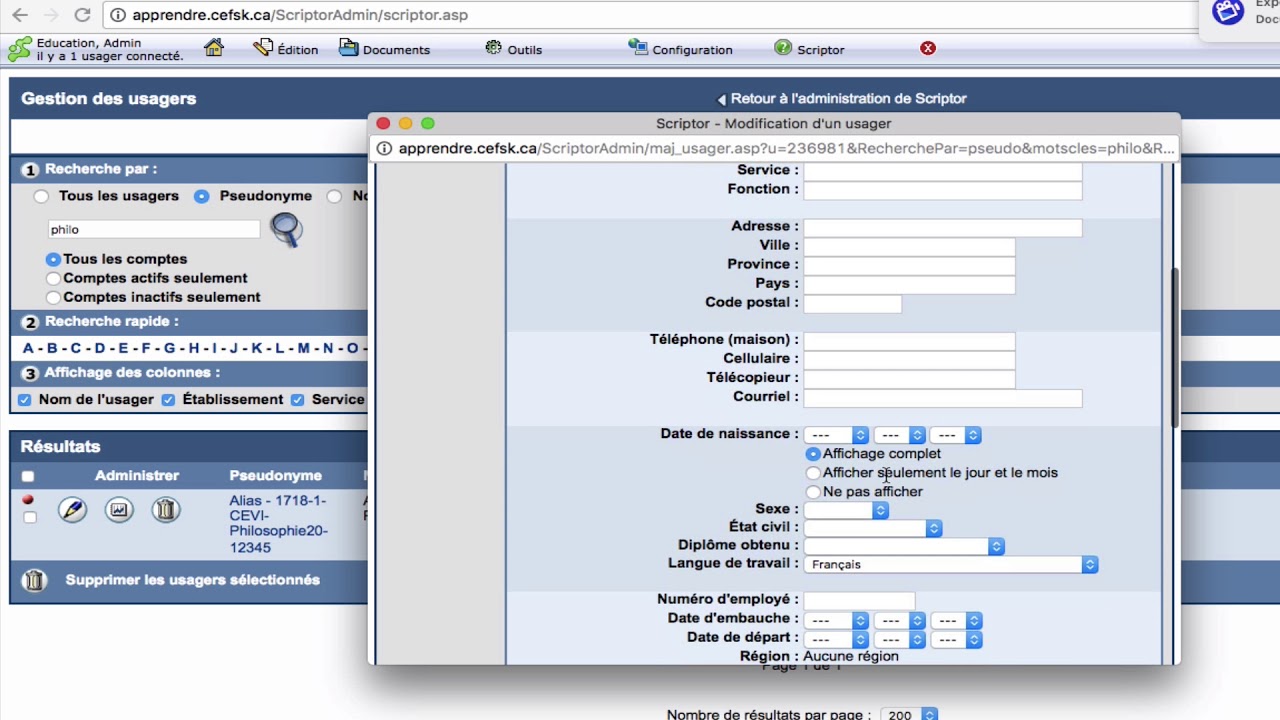The width and height of the screenshot is (1280, 720).
Task: Open the État civil dropdown
Action: click(x=873, y=528)
